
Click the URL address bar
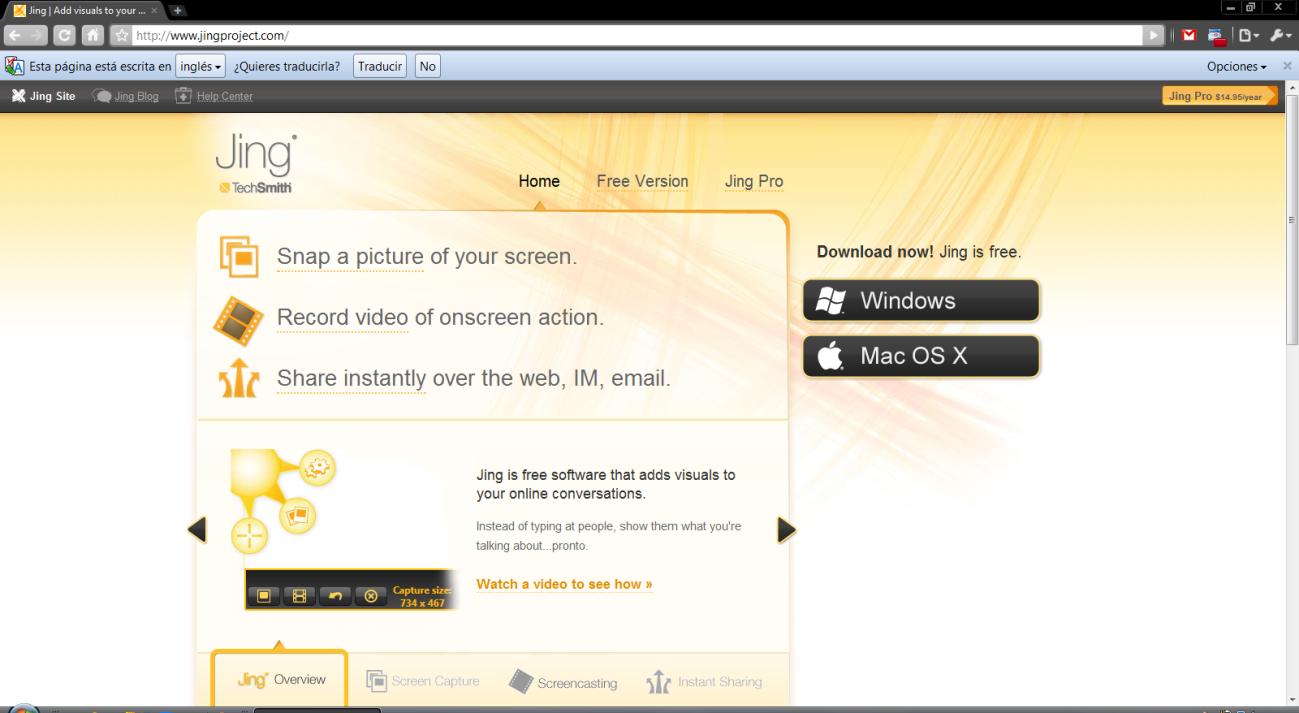coord(640,36)
